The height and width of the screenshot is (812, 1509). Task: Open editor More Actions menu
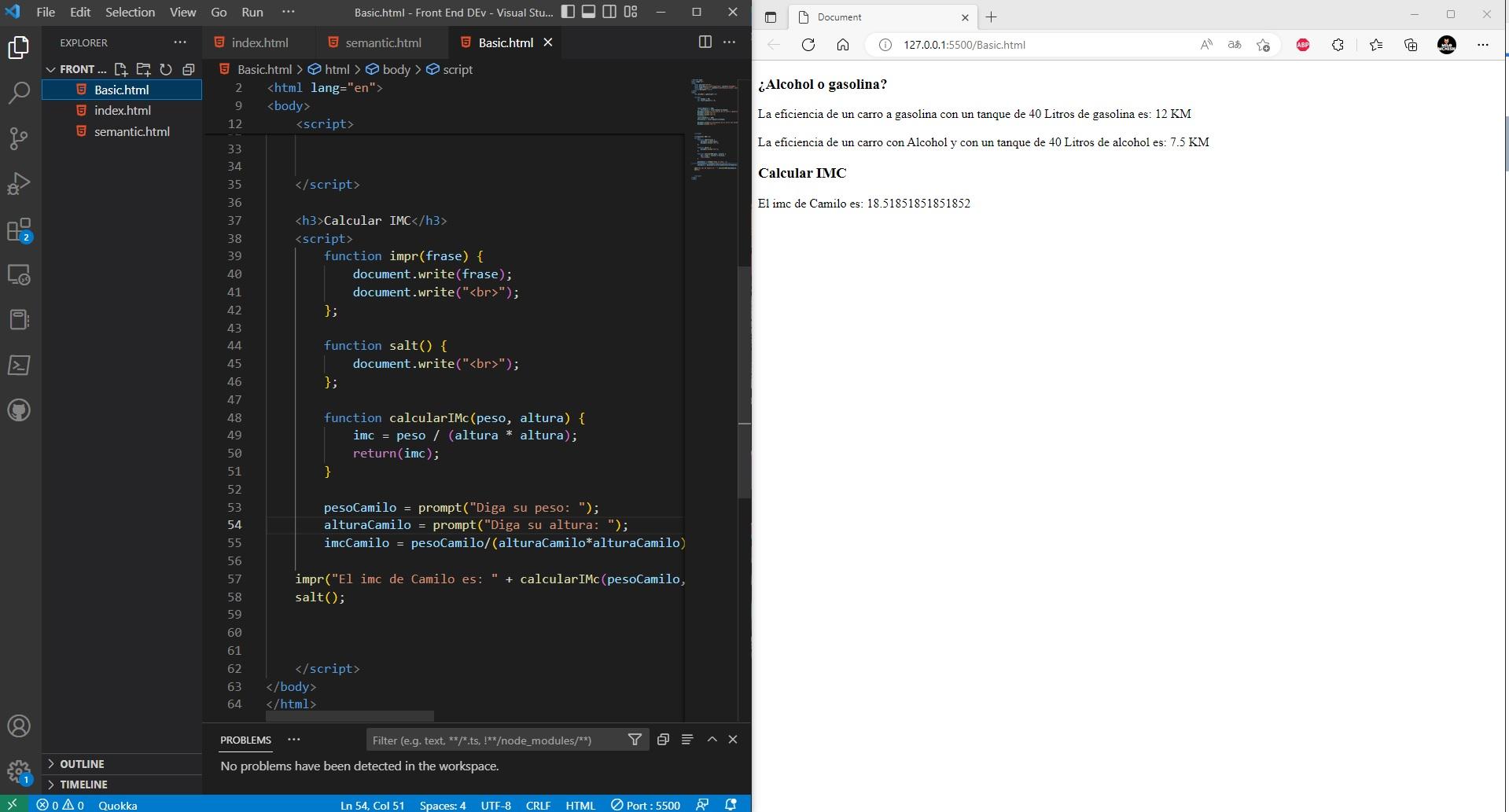point(729,42)
